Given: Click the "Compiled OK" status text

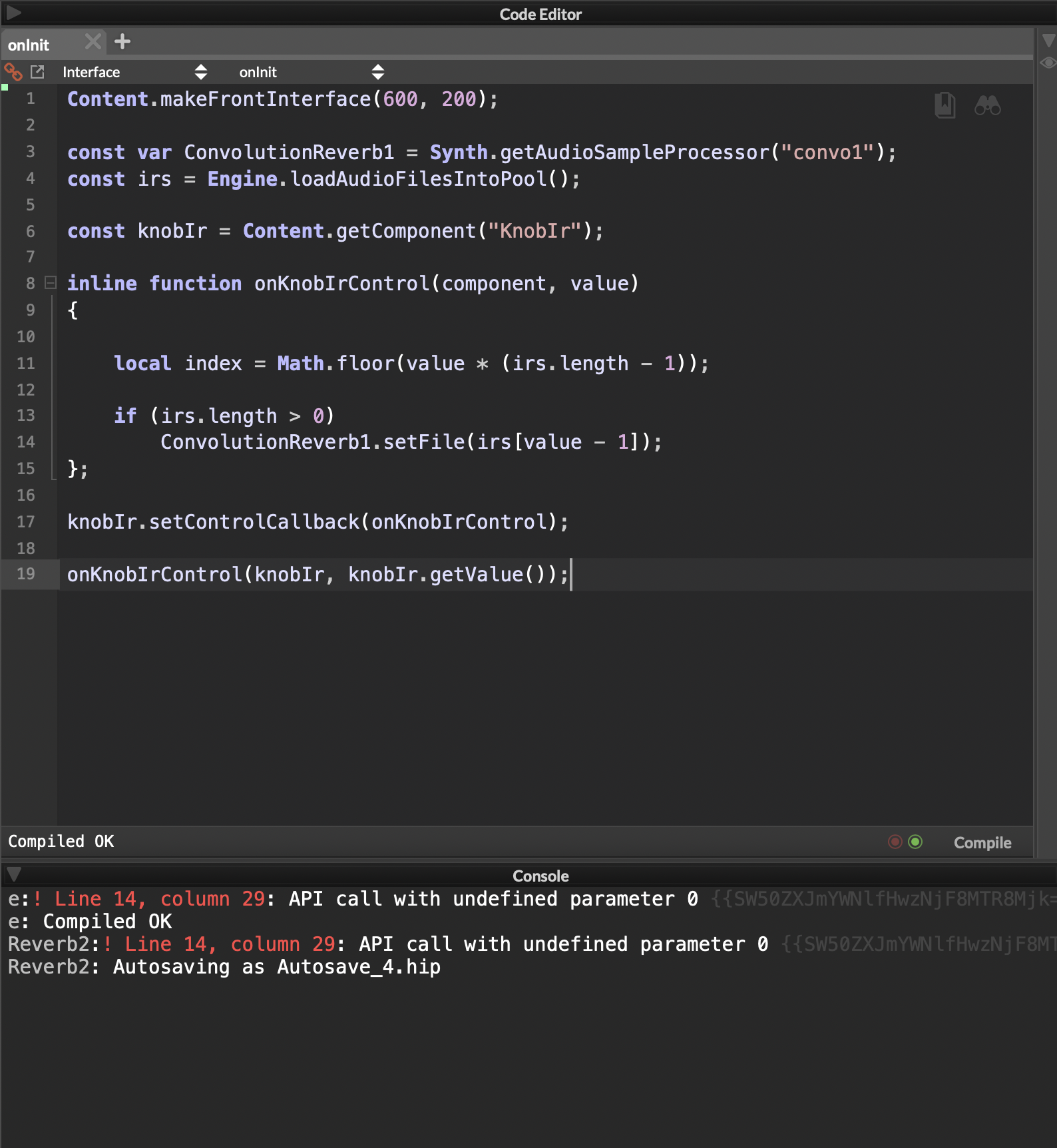Looking at the screenshot, I should [61, 841].
